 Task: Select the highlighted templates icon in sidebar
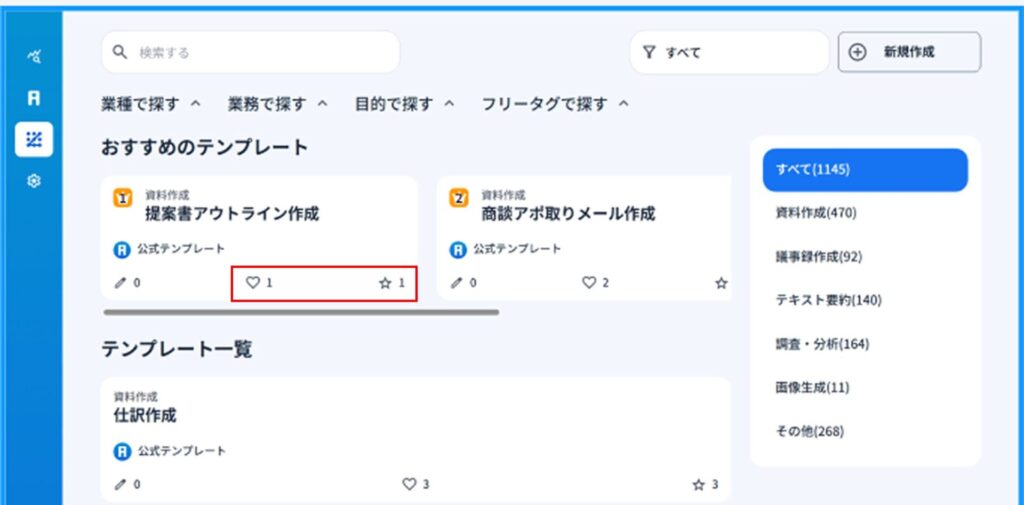[34, 140]
